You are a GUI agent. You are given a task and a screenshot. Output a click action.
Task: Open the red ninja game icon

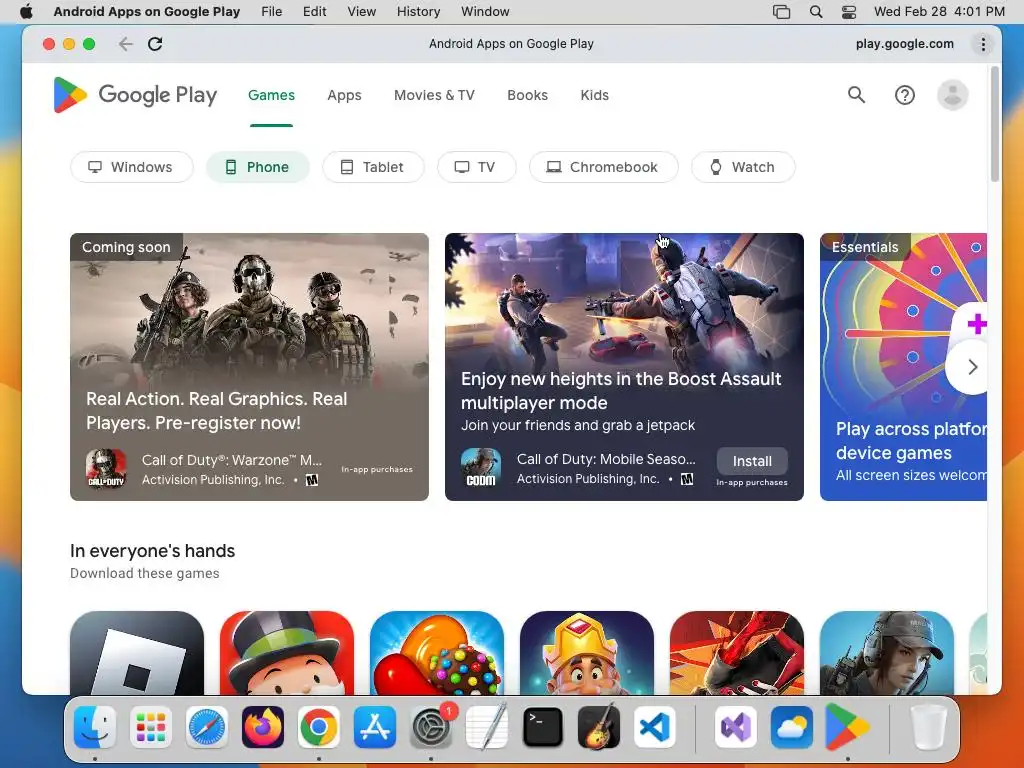tap(737, 652)
